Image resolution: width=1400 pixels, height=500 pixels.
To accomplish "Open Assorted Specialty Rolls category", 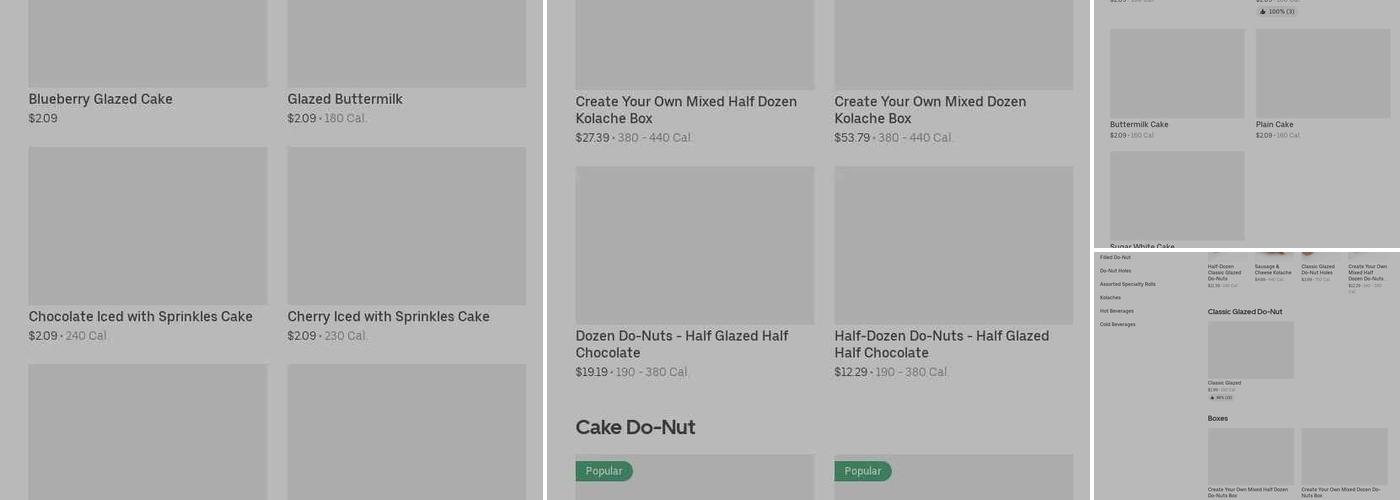I will coord(1127,284).
